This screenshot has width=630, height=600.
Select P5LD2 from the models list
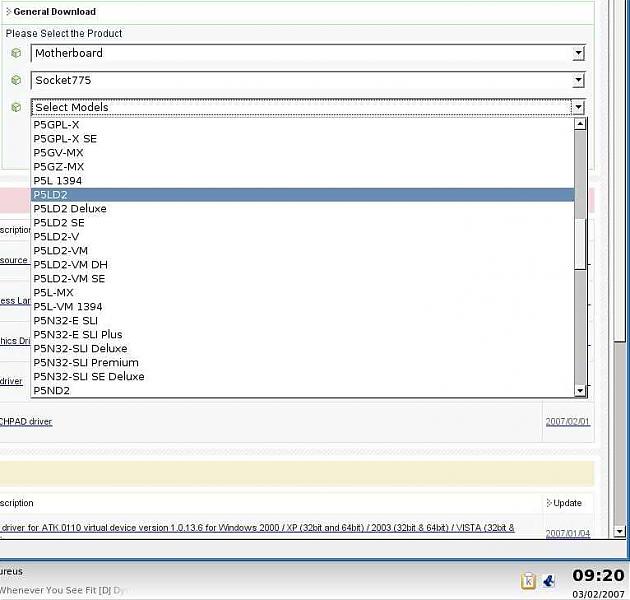[x=50, y=195]
